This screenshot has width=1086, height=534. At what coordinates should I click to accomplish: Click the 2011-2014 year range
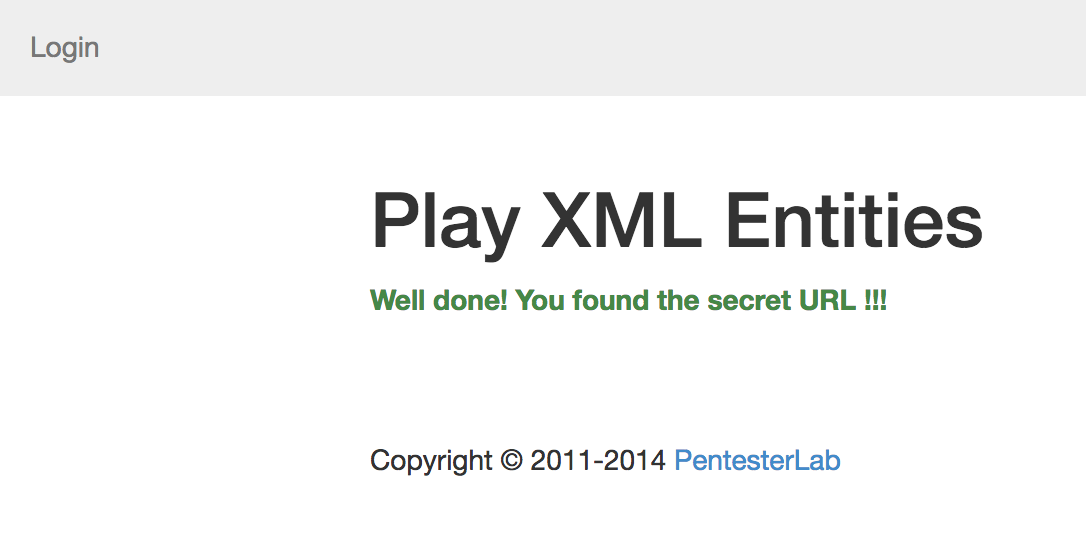click(x=598, y=461)
